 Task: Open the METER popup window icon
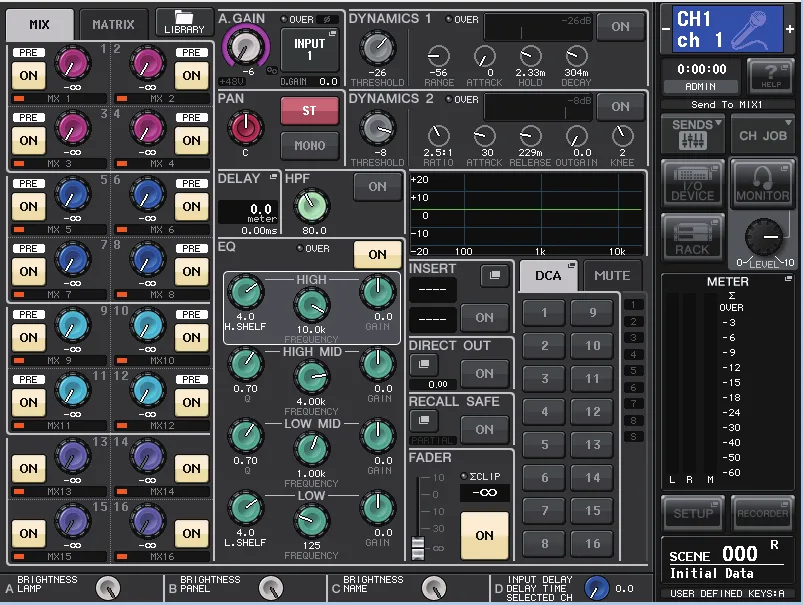(788, 279)
